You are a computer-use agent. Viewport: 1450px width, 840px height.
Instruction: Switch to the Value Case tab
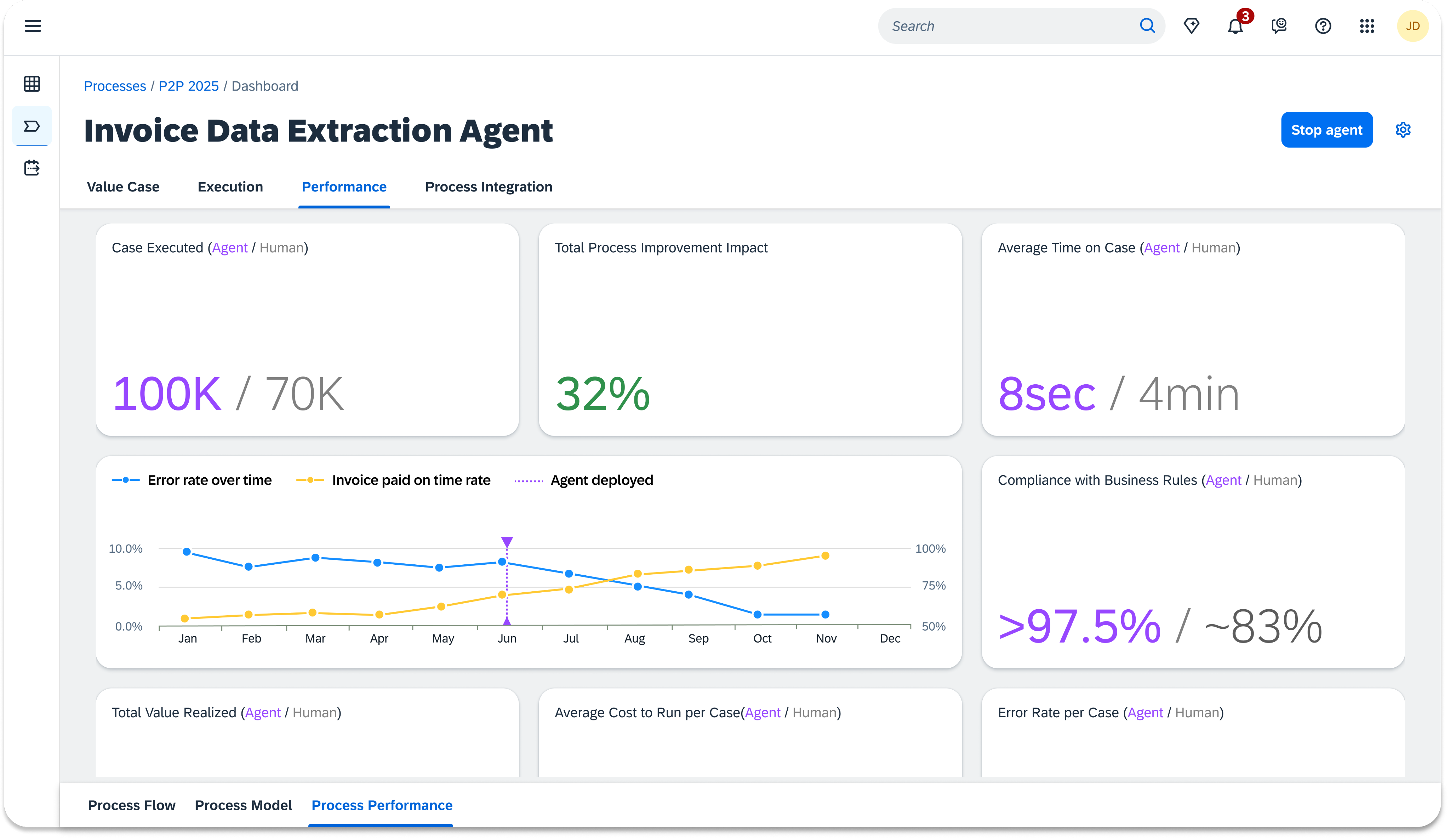point(123,187)
